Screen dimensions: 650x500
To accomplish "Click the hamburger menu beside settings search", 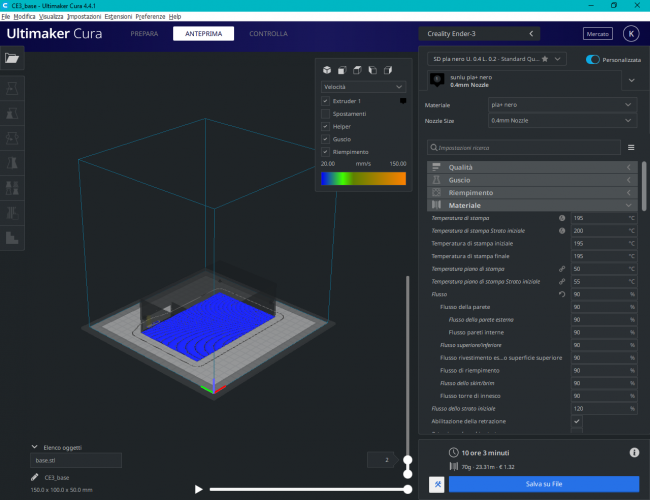I will click(x=631, y=147).
